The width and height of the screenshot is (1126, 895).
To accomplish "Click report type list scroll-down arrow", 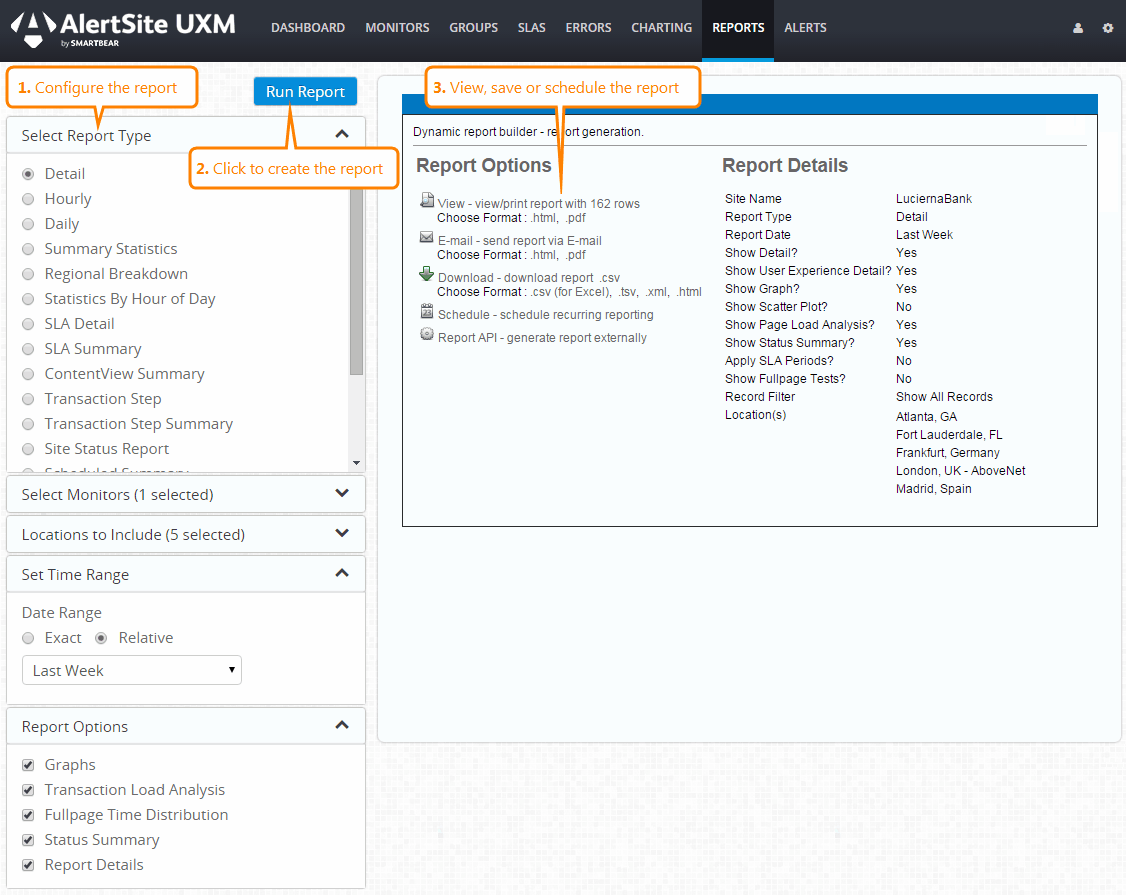I will [356, 463].
